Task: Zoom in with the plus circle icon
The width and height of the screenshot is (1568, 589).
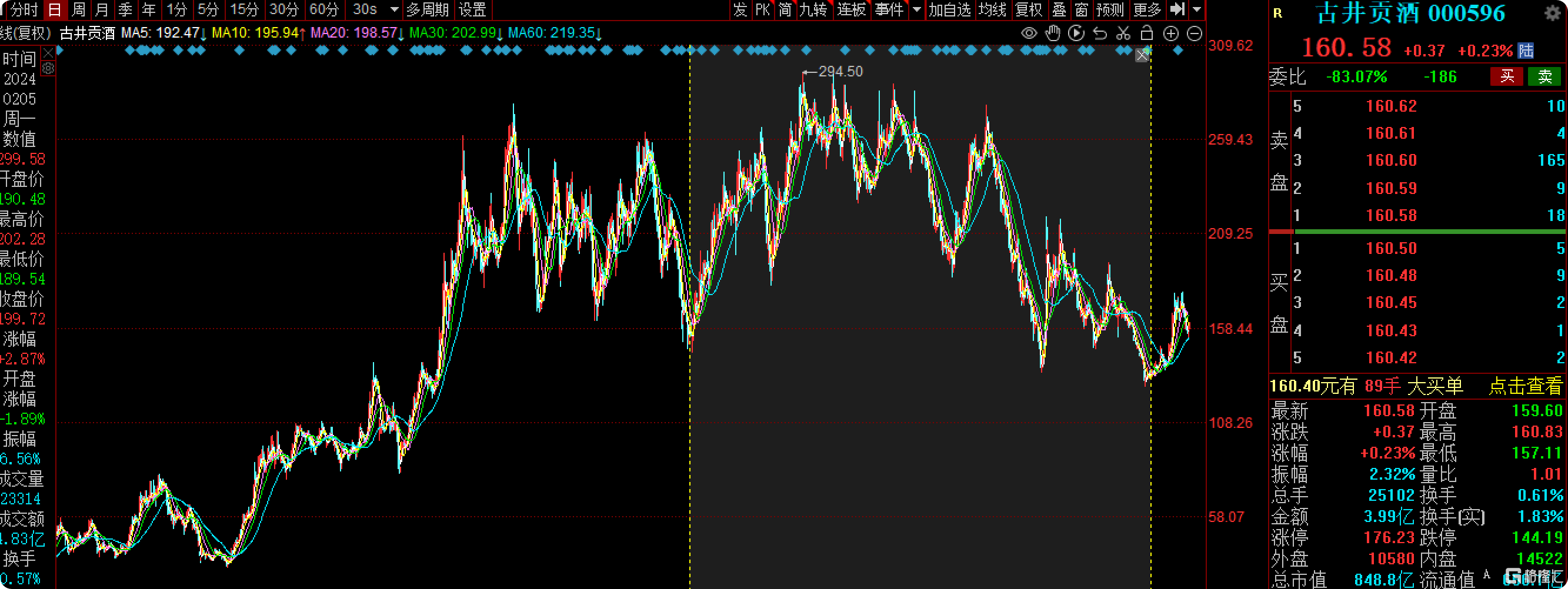Action: (1170, 34)
